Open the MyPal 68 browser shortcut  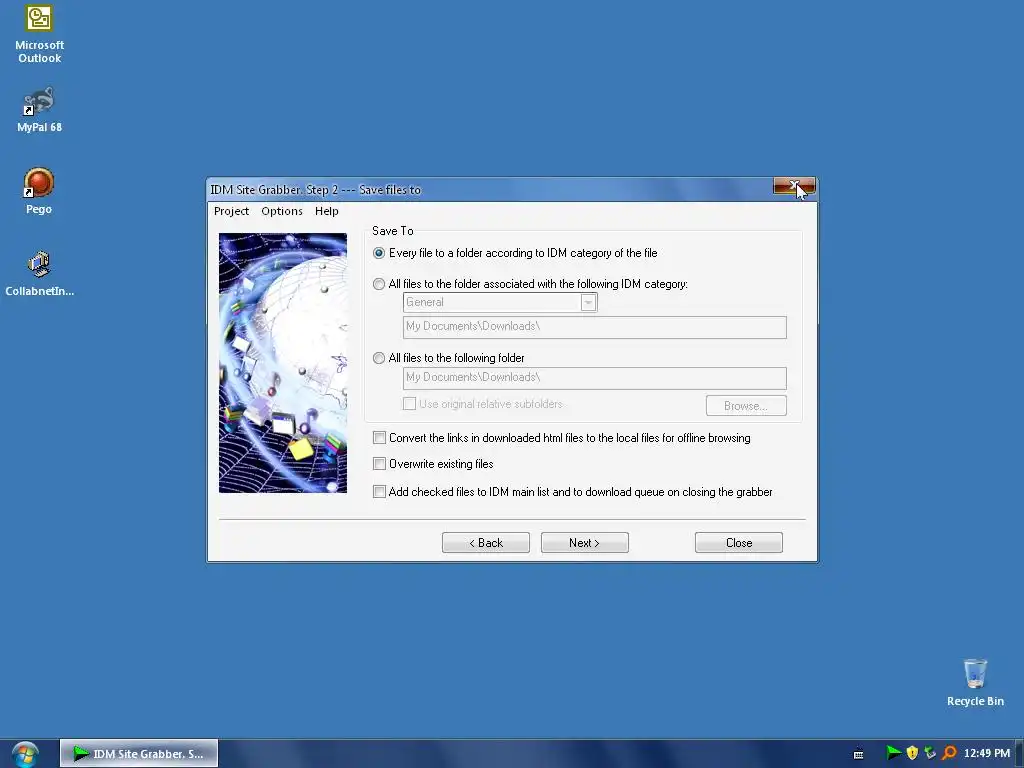tap(39, 110)
